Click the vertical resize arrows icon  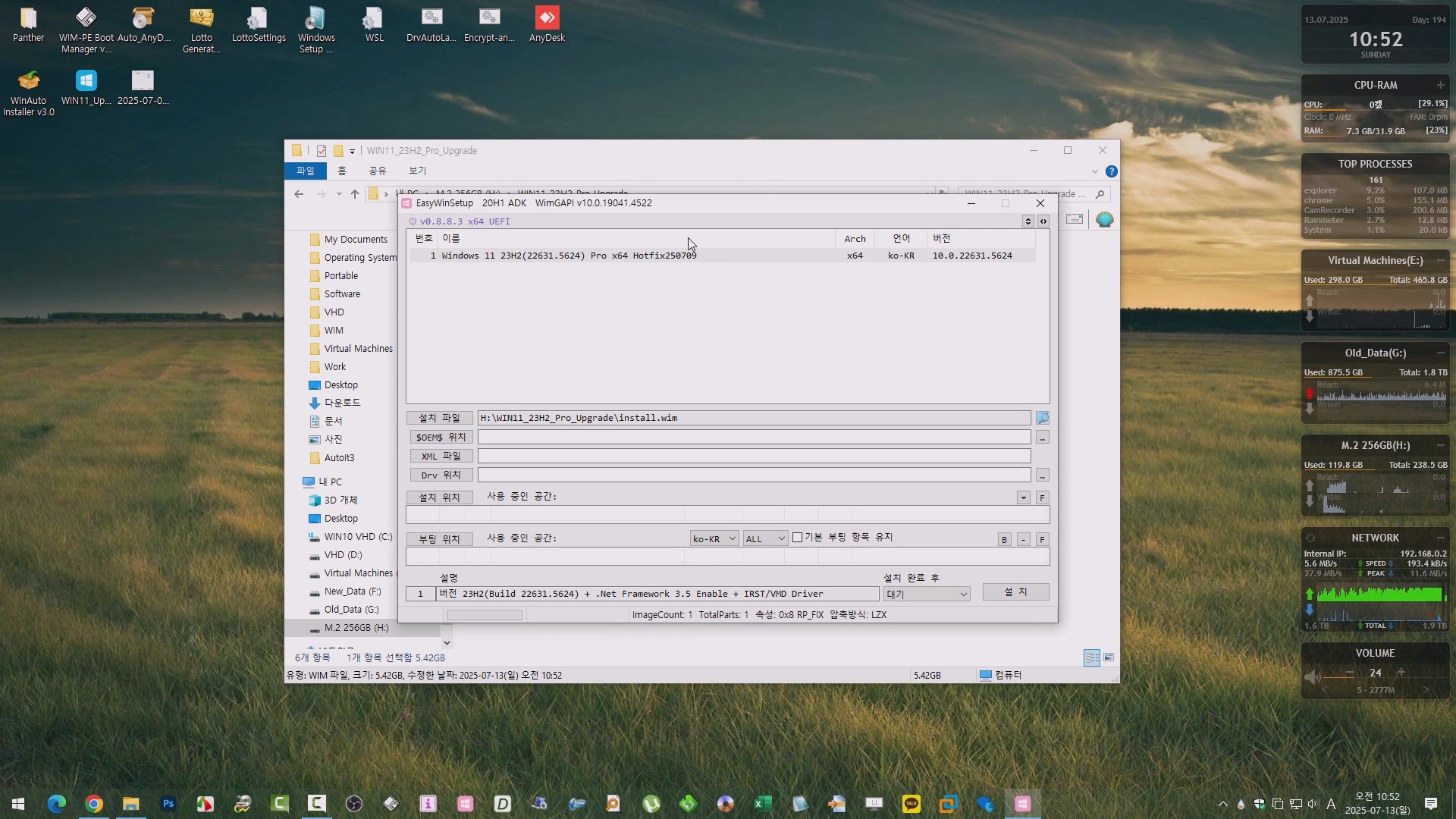[1028, 221]
